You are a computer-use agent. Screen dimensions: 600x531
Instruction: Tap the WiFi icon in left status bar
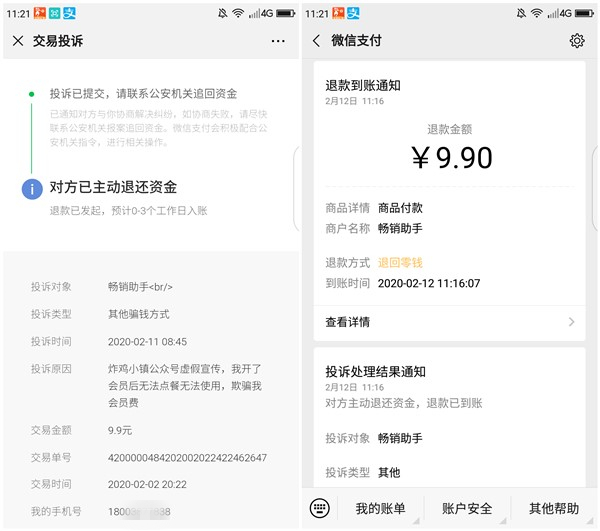238,14
